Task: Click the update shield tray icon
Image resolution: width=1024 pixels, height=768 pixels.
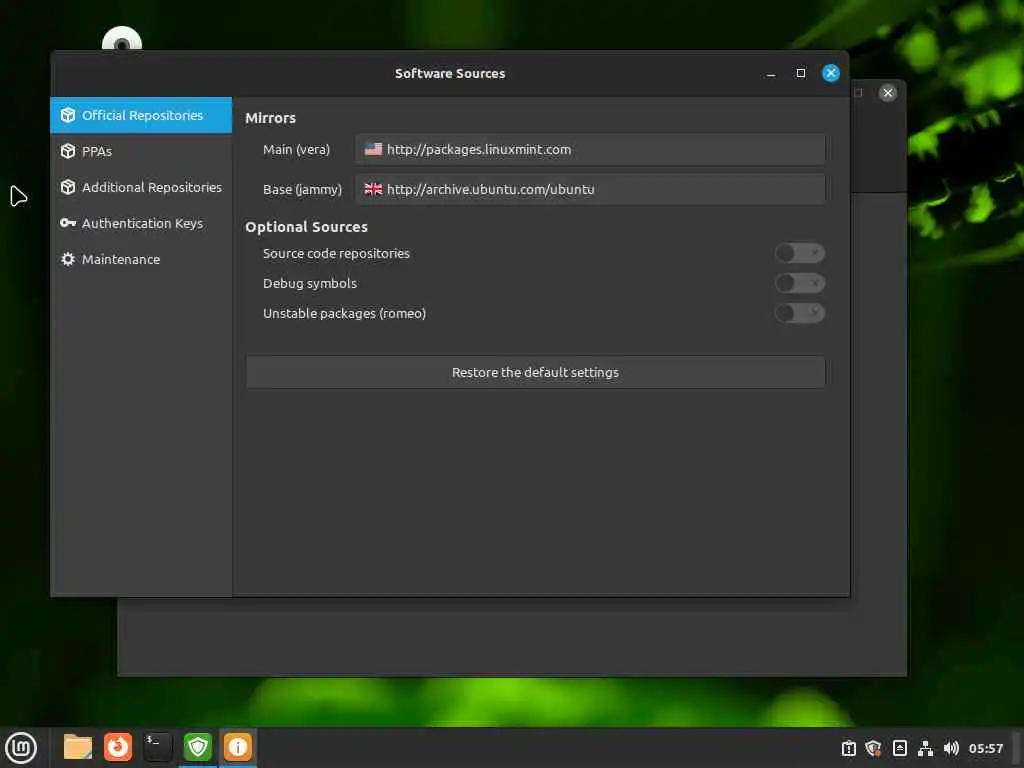Action: pyautogui.click(x=873, y=748)
